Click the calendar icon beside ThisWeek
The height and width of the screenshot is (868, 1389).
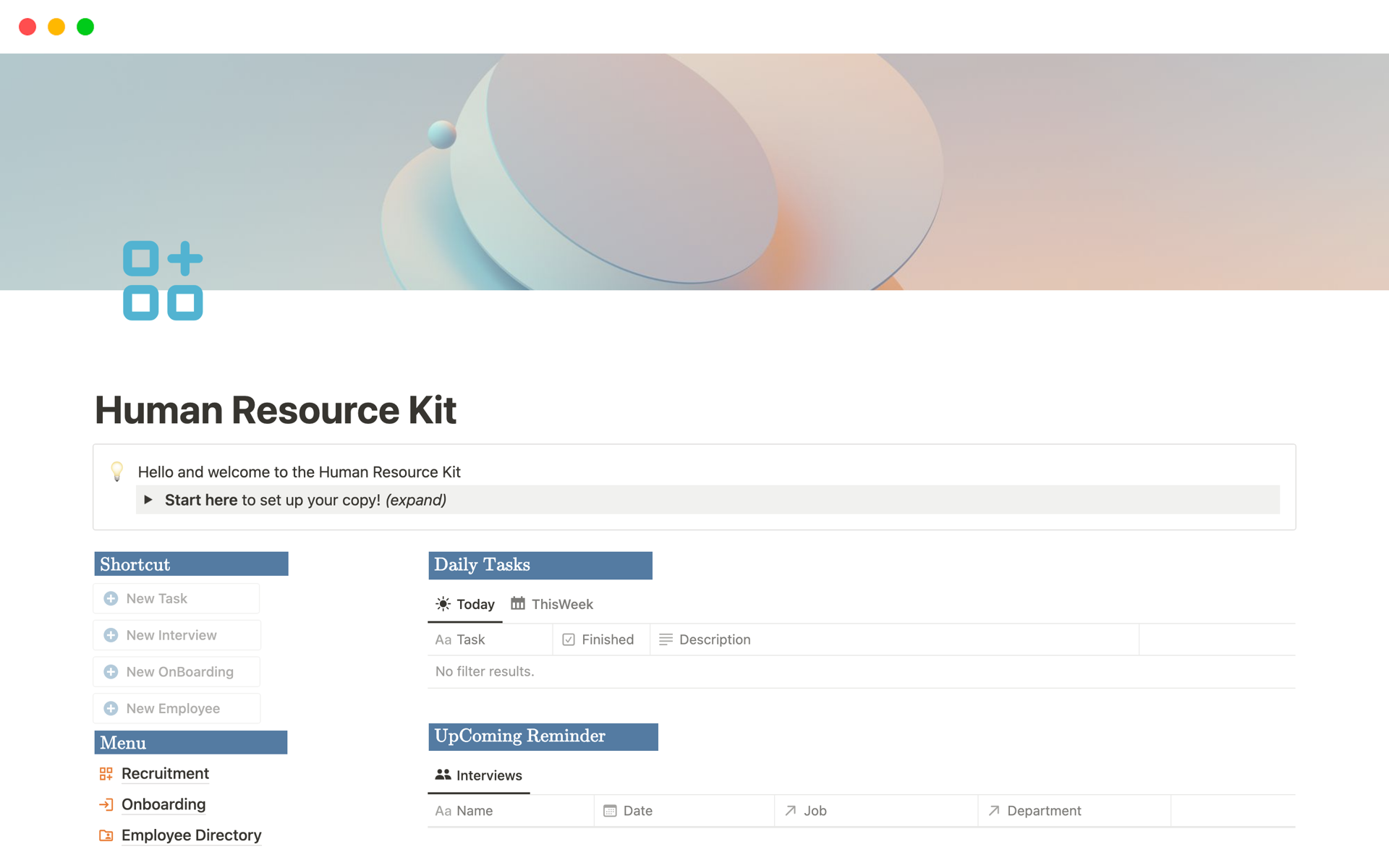(517, 603)
